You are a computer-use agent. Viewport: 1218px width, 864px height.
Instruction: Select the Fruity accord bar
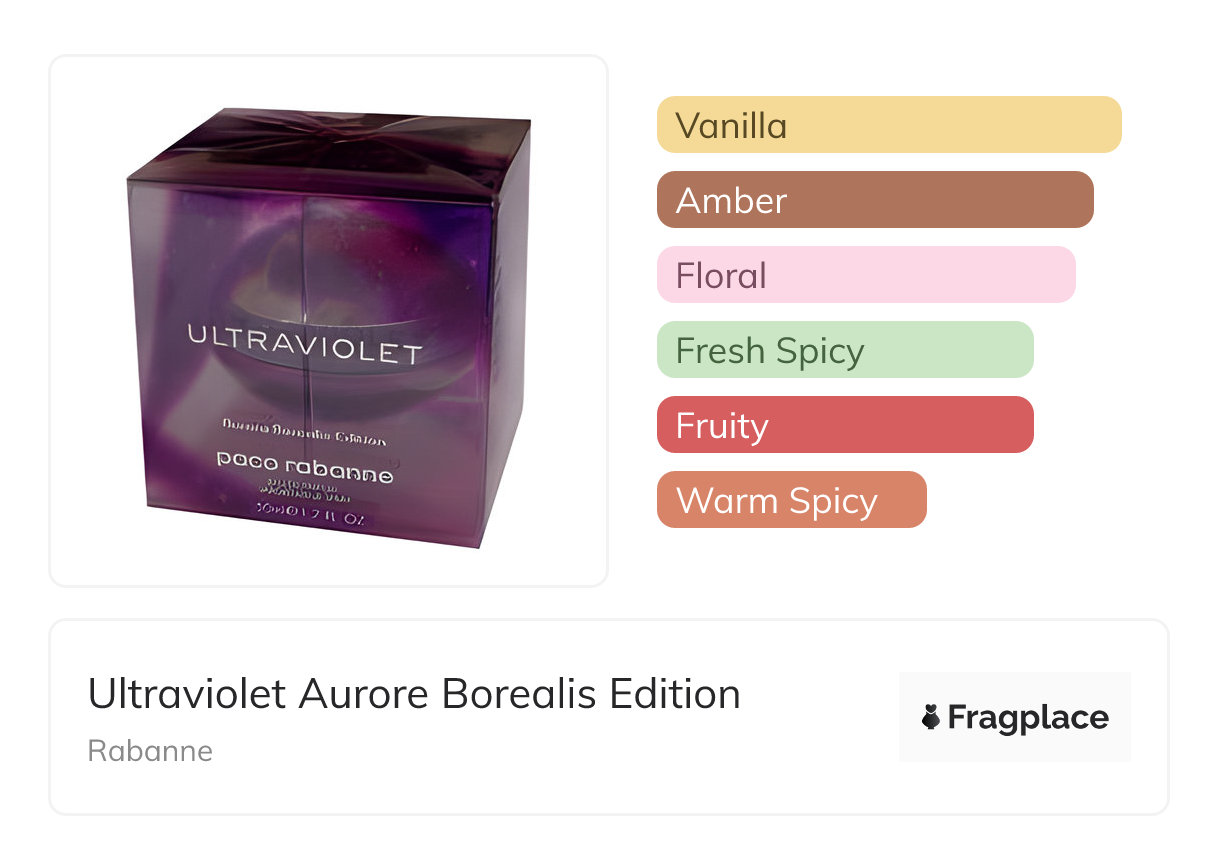pyautogui.click(x=845, y=425)
